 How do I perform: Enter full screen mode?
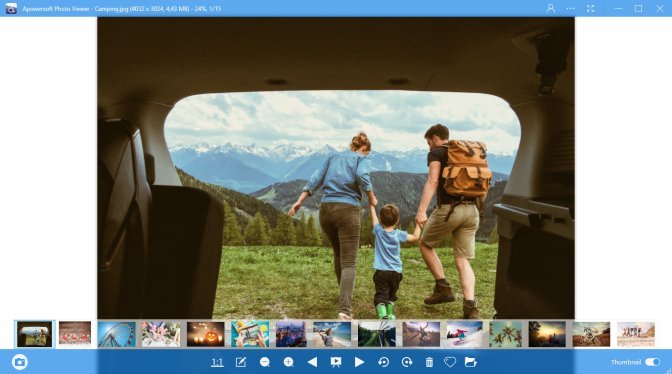pyautogui.click(x=591, y=8)
